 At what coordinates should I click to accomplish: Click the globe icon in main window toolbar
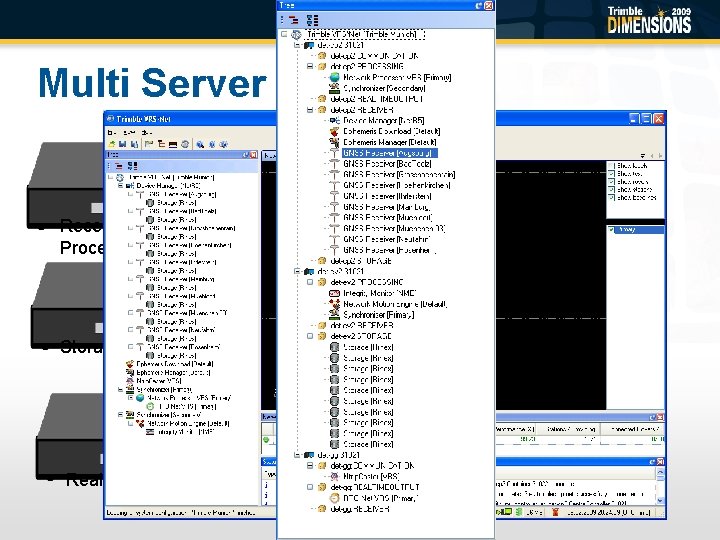[185, 144]
